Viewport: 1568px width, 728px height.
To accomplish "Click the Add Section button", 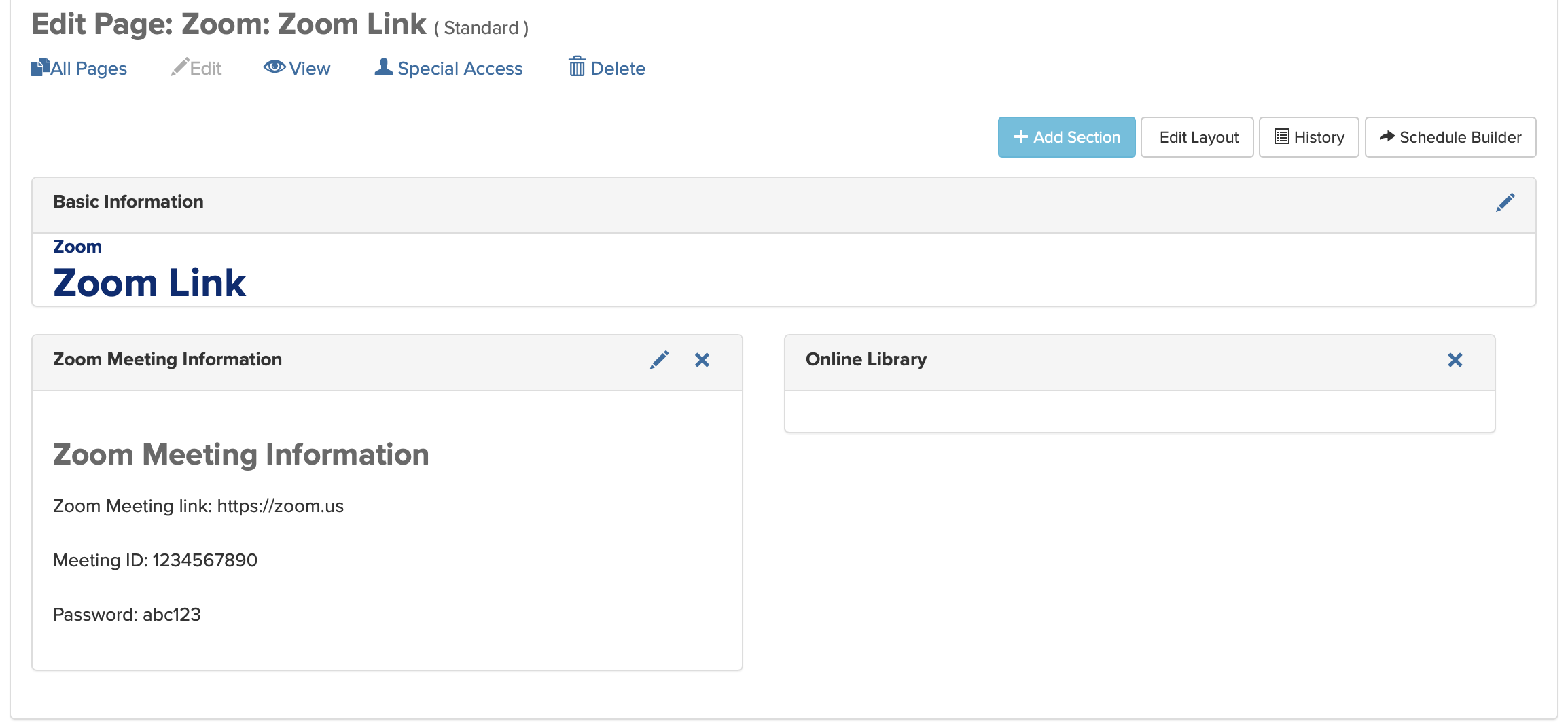I will [1067, 137].
